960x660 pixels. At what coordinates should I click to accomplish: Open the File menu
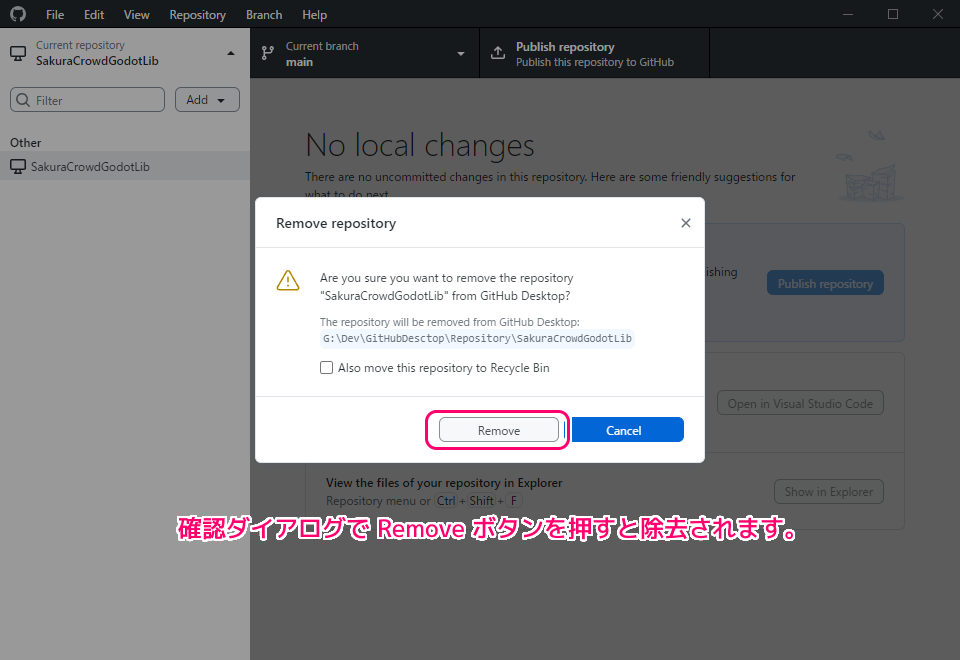point(54,15)
